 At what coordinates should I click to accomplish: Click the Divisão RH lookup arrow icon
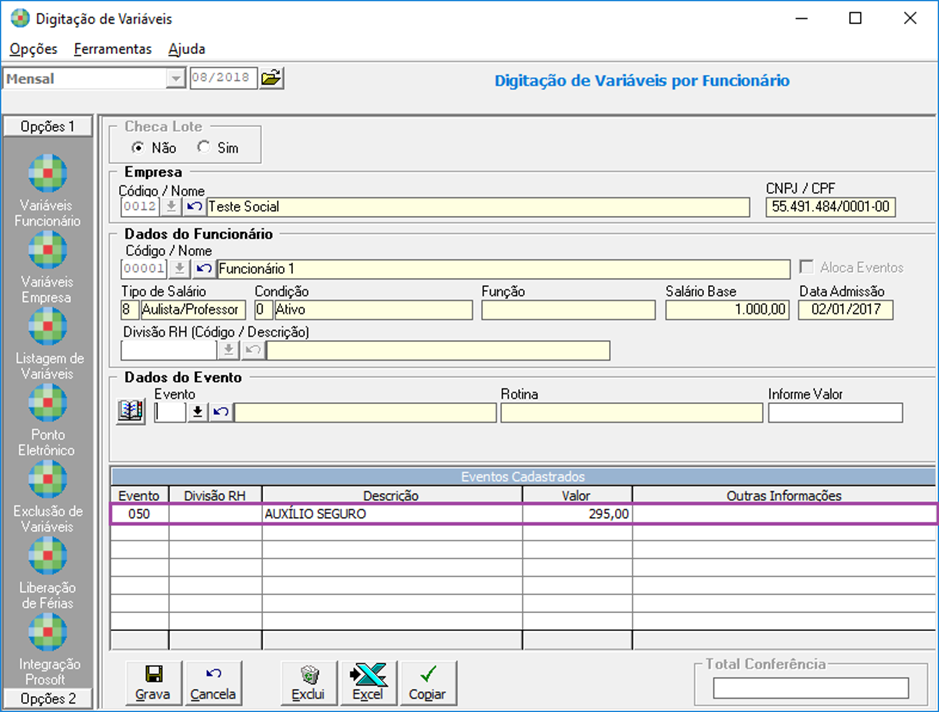coord(228,350)
